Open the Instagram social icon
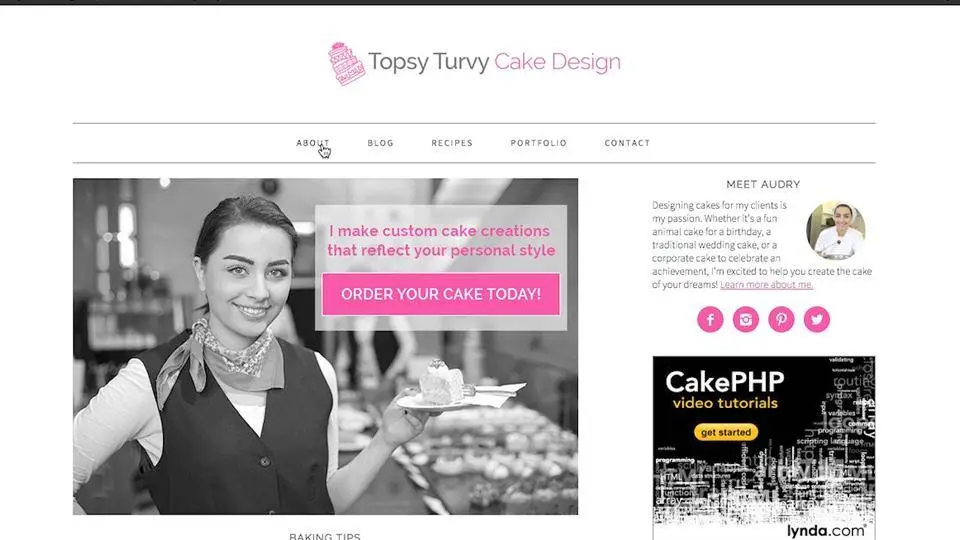Screen dimensions: 960x540 [746, 319]
